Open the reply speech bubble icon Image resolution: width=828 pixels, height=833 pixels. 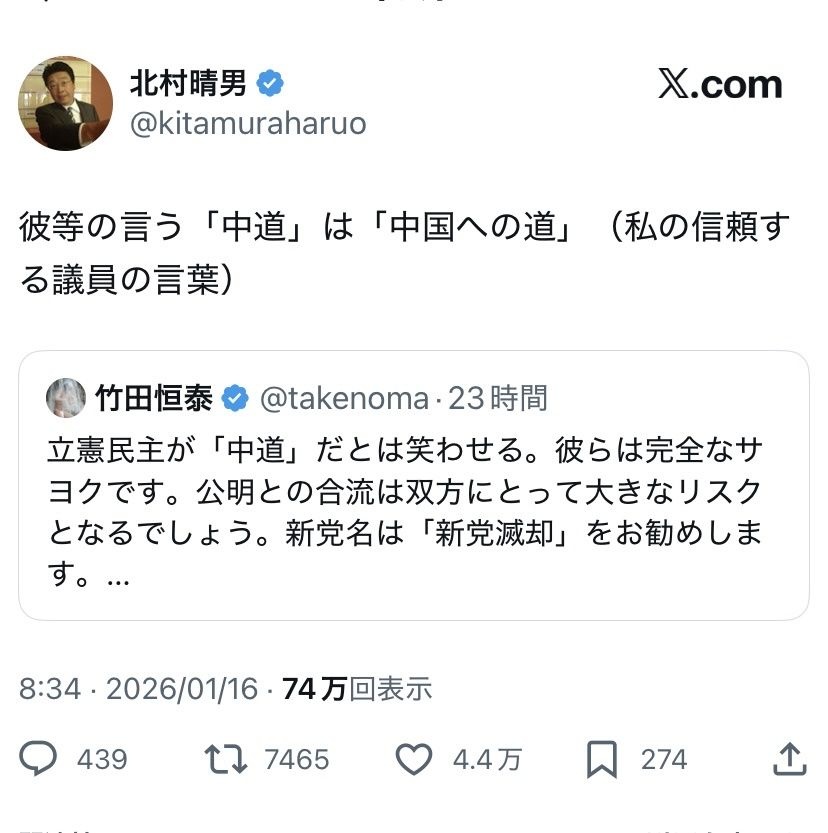pyautogui.click(x=39, y=760)
